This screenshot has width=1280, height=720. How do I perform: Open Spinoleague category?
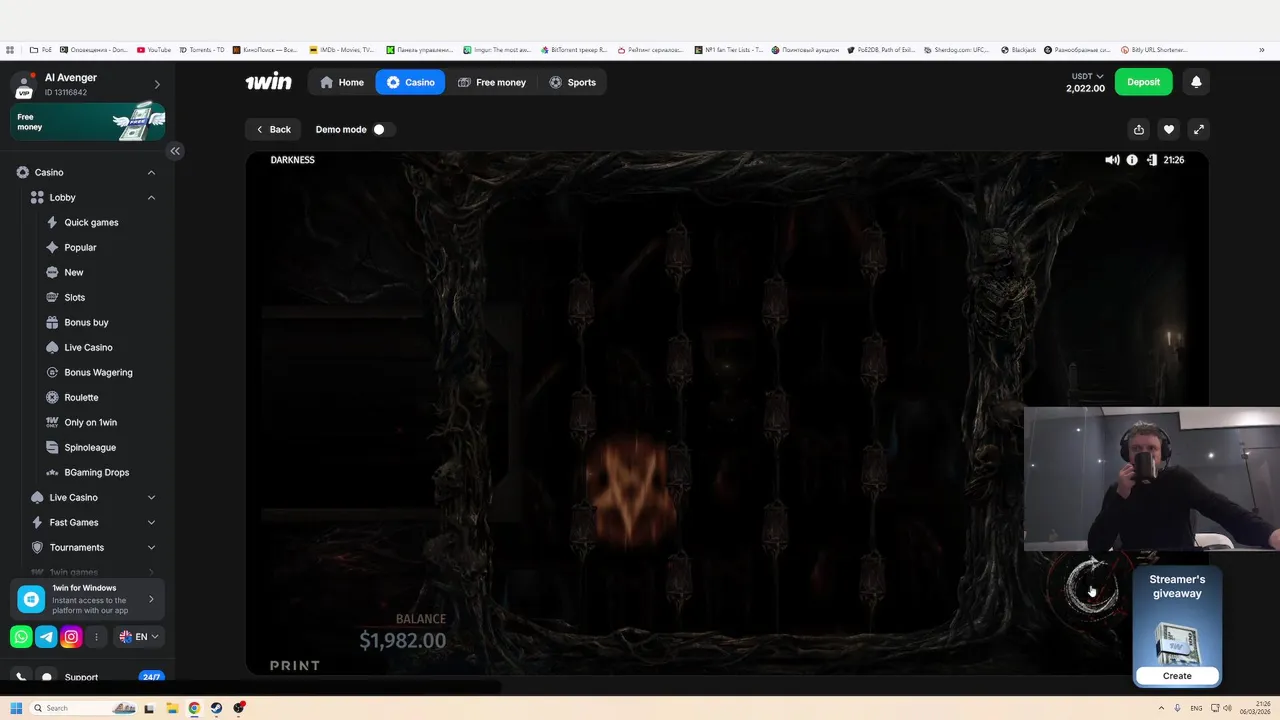(x=90, y=447)
